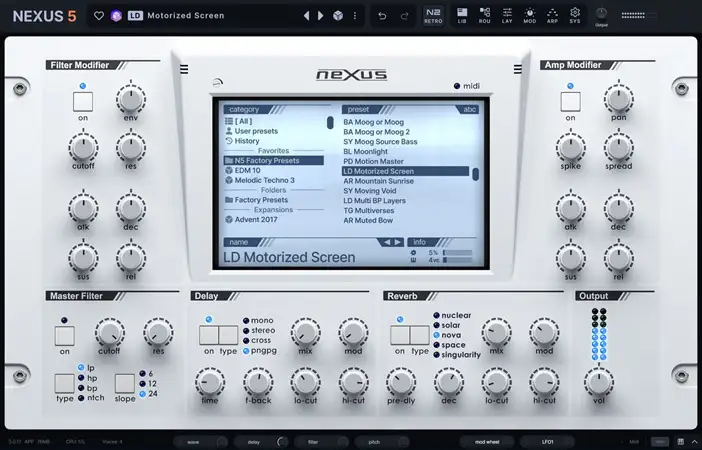Viewport: 702px width, 450px height.
Task: Open the ARP arpeggiator tab
Action: tap(552, 16)
